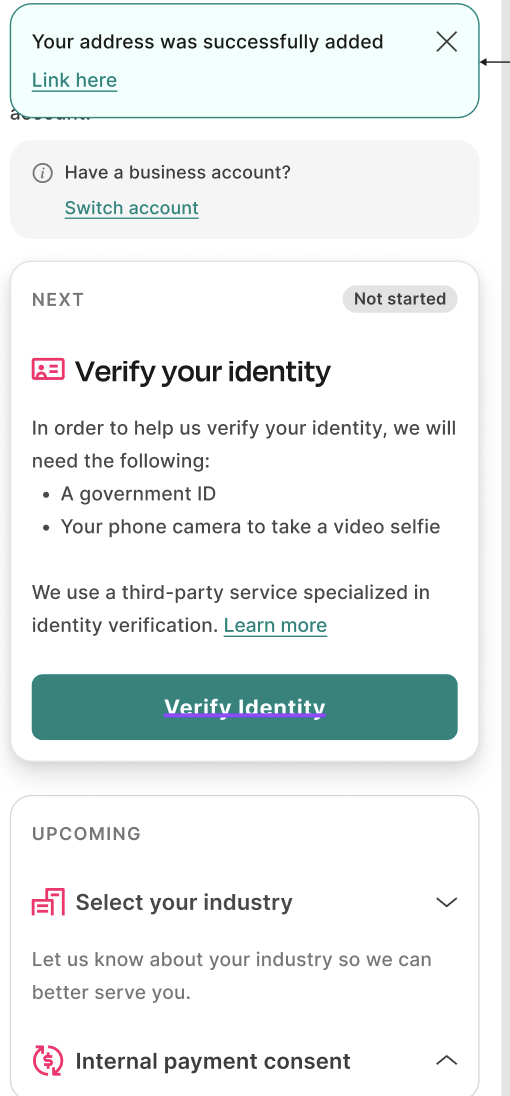The height and width of the screenshot is (1096, 510).
Task: Click the industry buildings icon
Action: coord(48,902)
